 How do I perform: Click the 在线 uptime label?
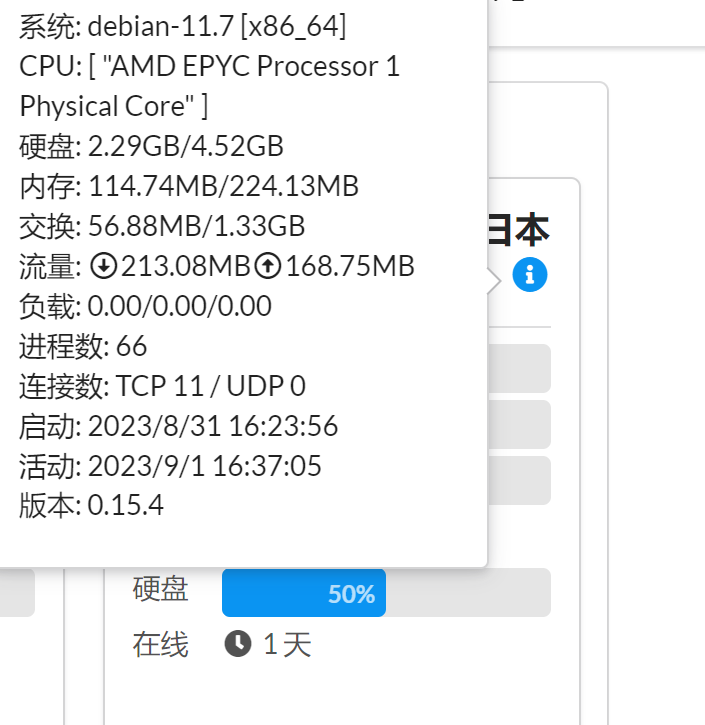tap(160, 644)
